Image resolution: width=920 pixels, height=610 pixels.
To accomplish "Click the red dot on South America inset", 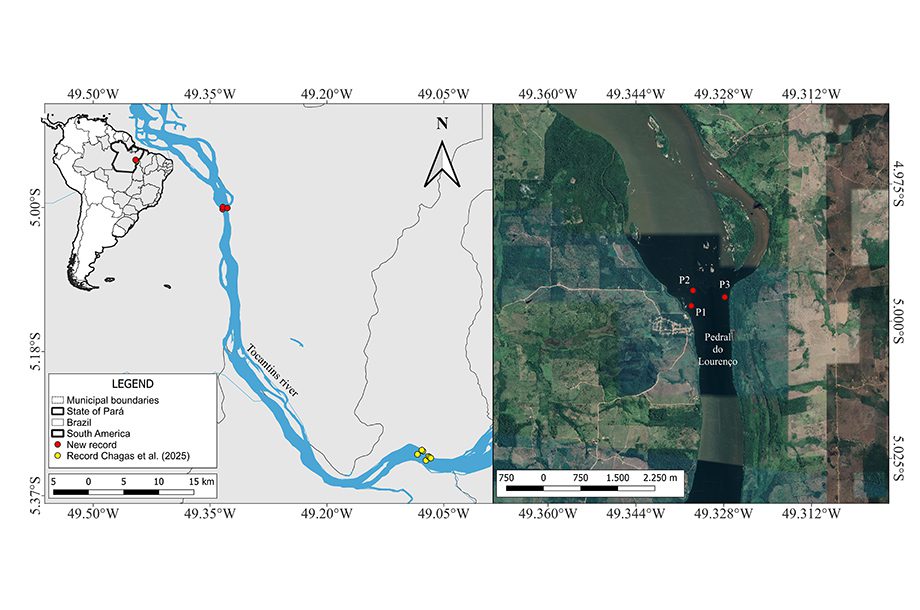I will click(136, 160).
